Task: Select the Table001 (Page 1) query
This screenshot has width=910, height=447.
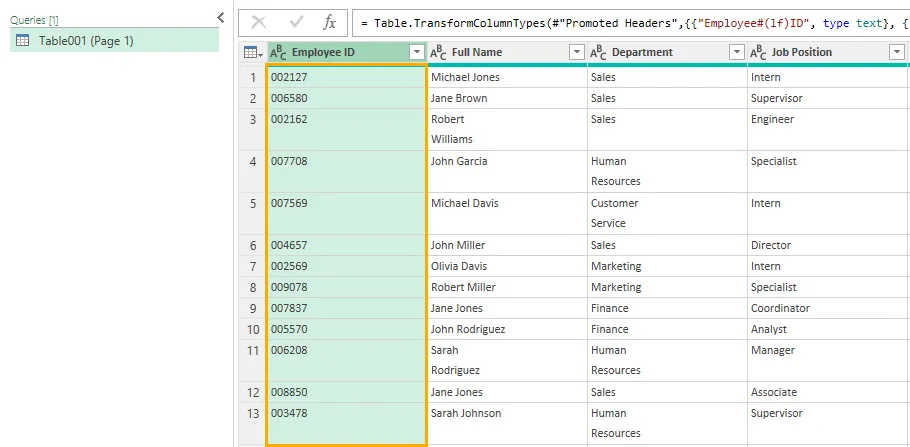Action: pyautogui.click(x=114, y=41)
